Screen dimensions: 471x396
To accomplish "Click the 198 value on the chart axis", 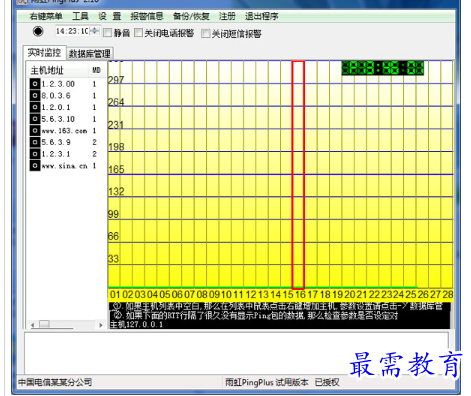I will click(116, 147).
